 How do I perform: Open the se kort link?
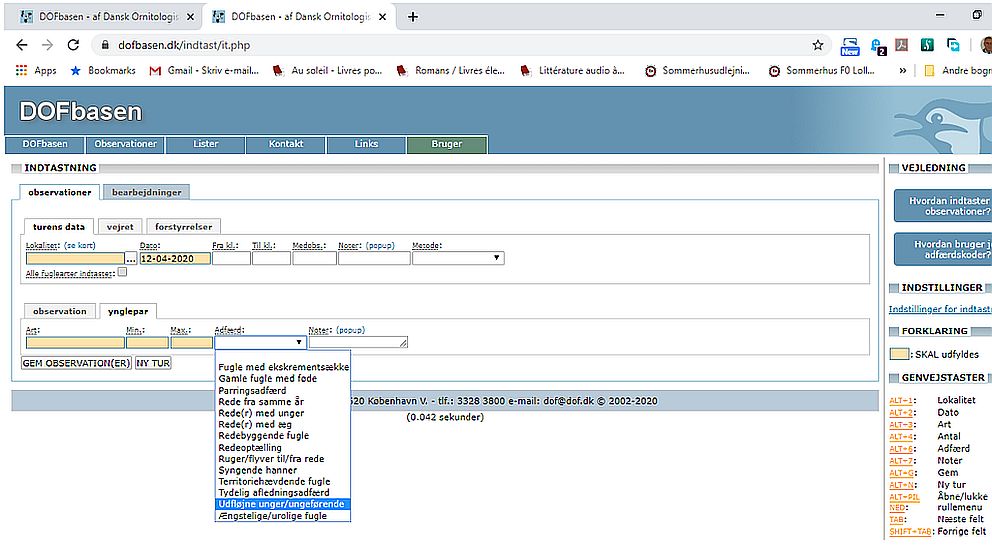[x=80, y=245]
